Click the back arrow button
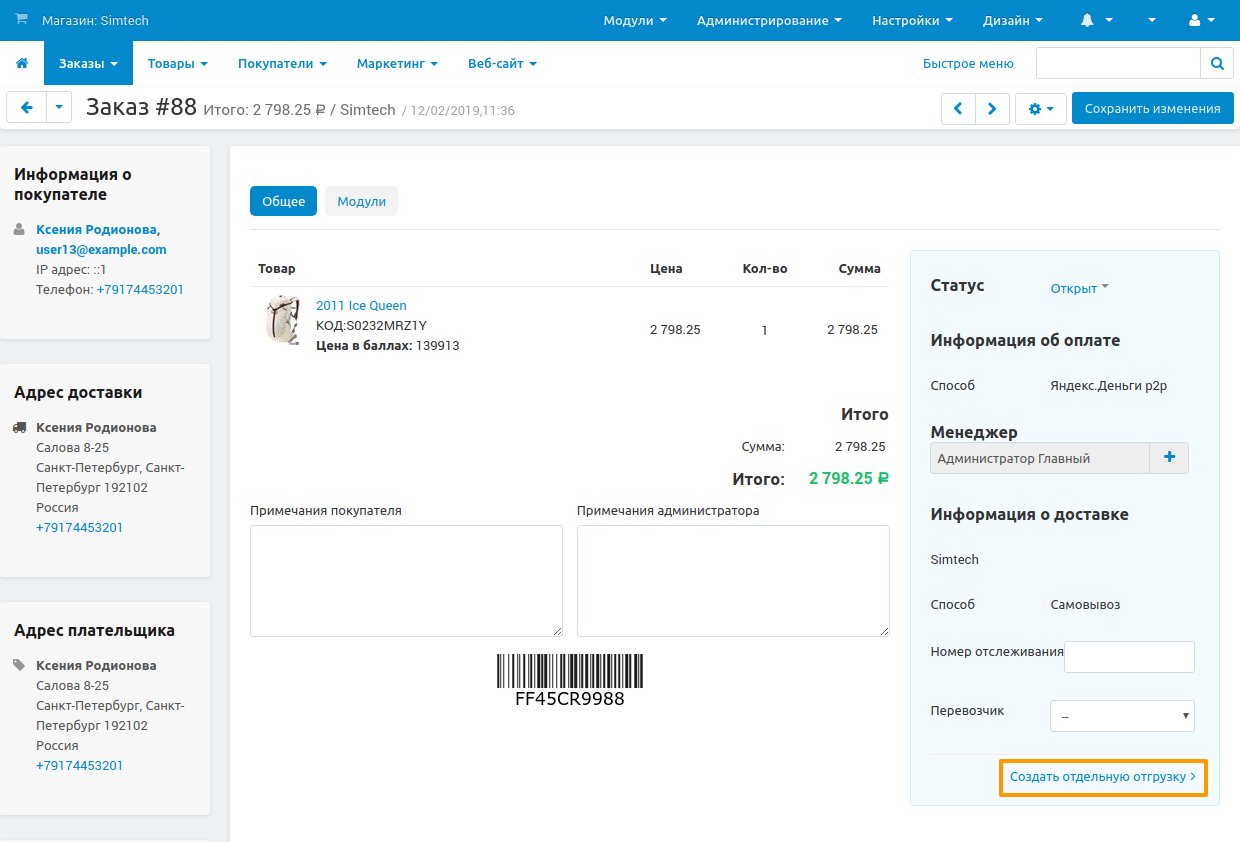Screen dimensions: 1240x842 pyautogui.click(x=27, y=108)
